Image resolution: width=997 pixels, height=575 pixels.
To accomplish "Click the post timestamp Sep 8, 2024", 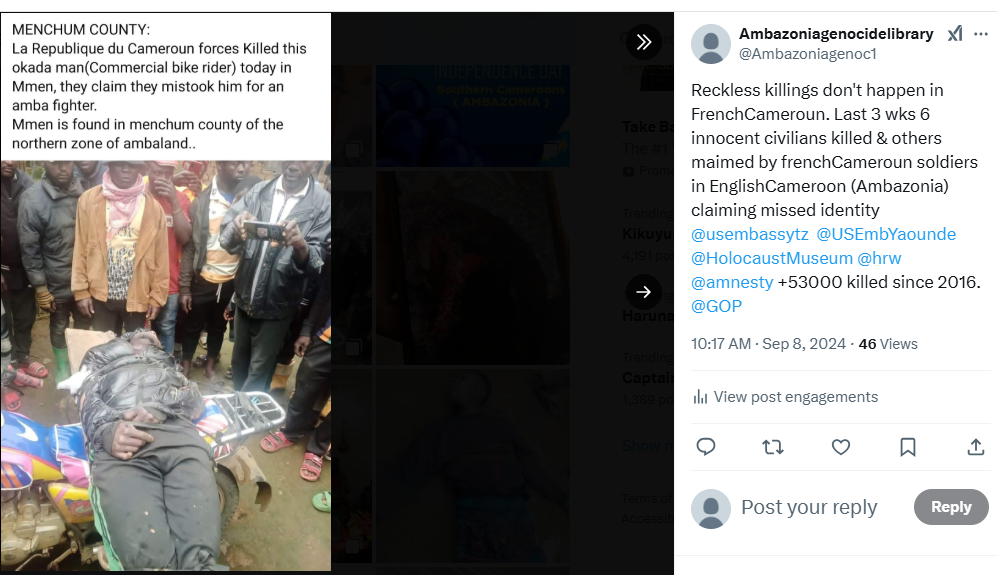I will coord(805,344).
